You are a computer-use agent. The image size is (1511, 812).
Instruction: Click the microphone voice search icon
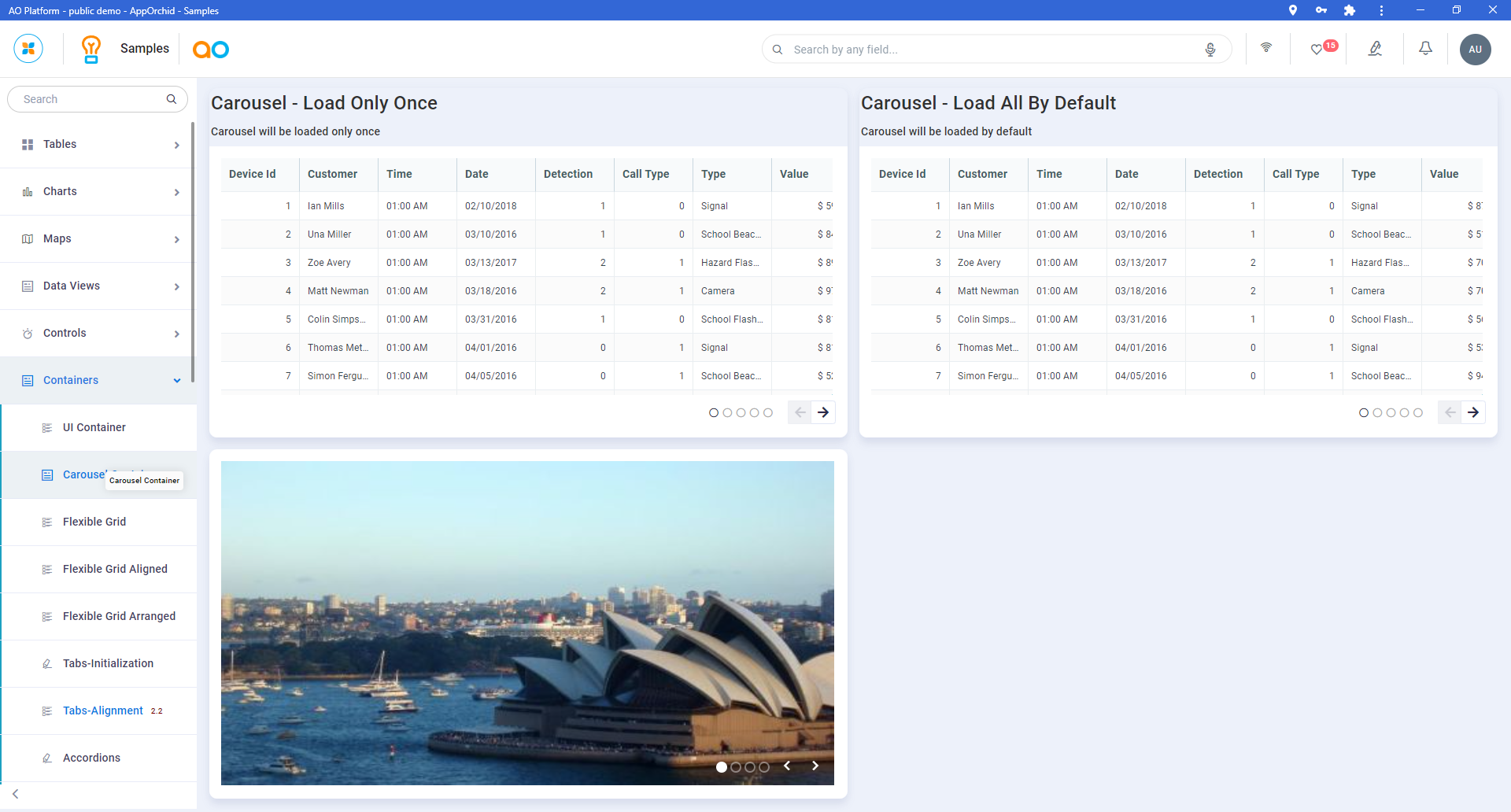(x=1210, y=50)
